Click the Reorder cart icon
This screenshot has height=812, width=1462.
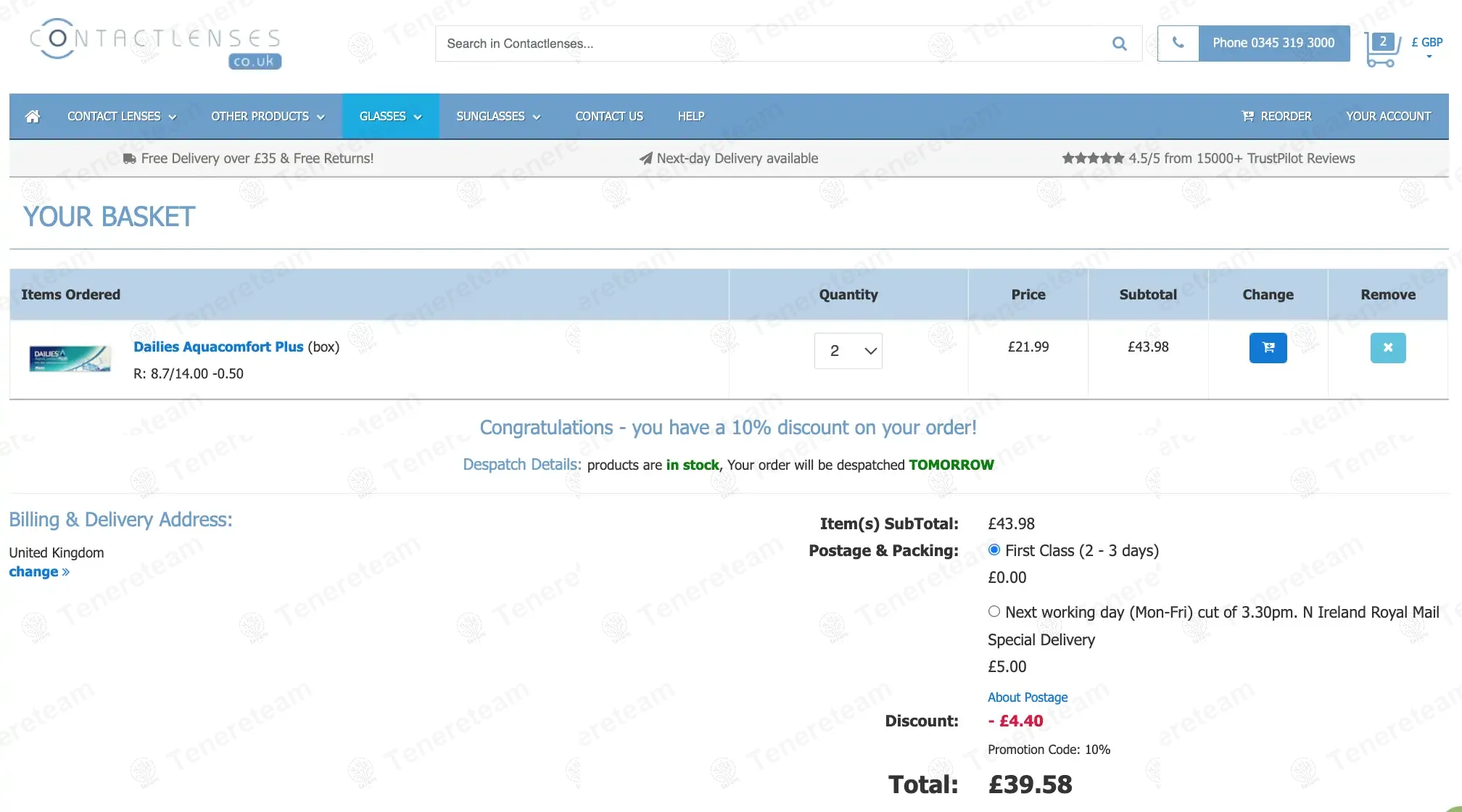pos(1247,116)
